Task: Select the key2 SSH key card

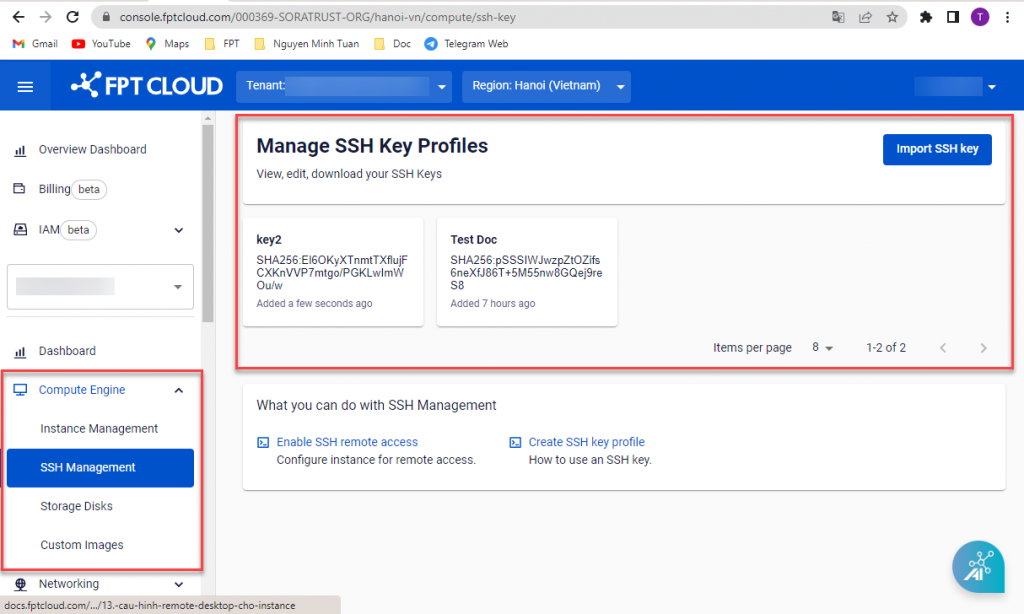Action: click(x=335, y=271)
